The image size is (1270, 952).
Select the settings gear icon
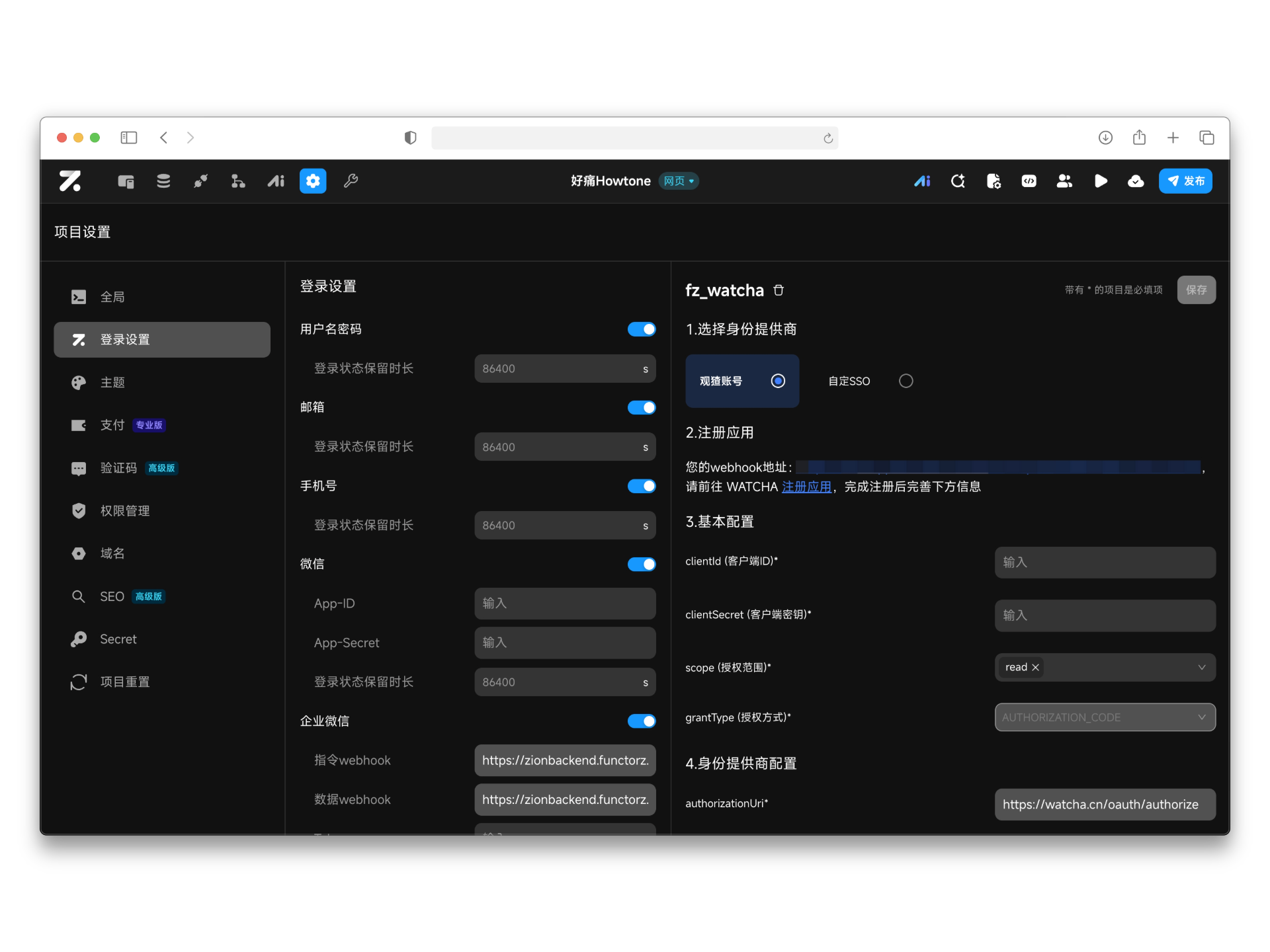[313, 181]
